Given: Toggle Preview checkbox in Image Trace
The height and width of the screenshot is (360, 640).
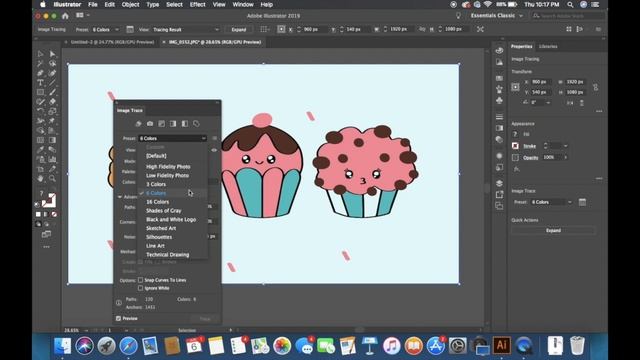Looking at the screenshot, I should 118,318.
